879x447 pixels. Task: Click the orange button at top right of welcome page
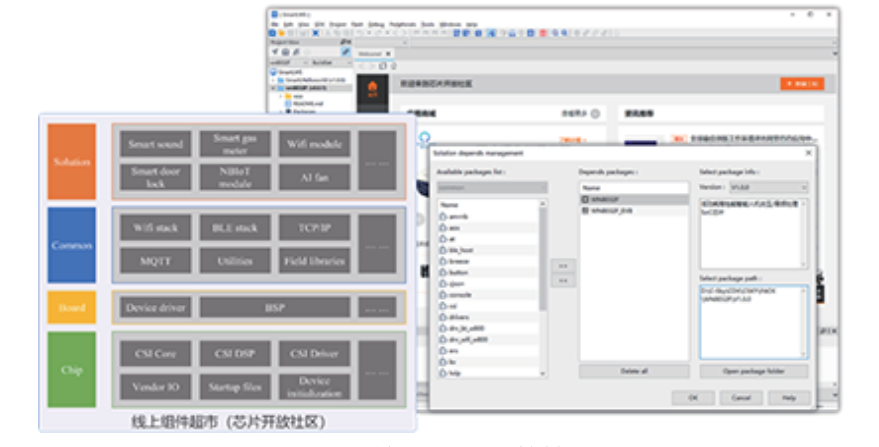tap(802, 84)
